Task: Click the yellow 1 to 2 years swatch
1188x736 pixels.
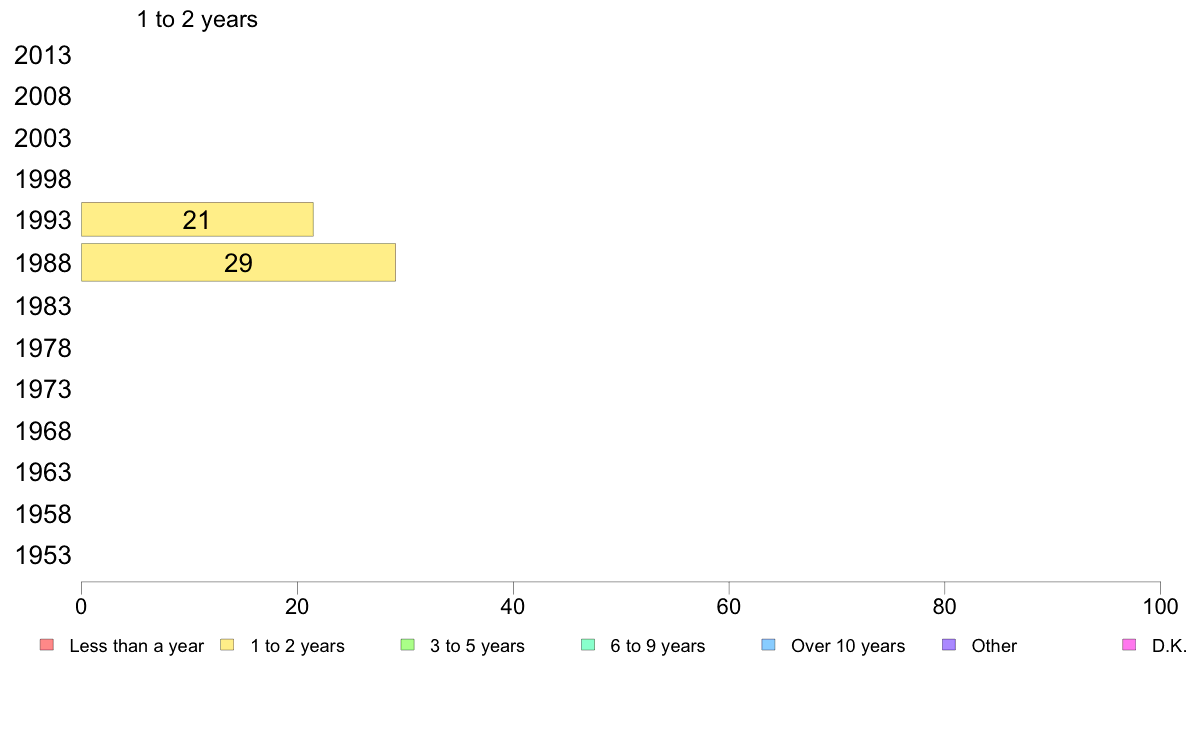Action: [227, 645]
